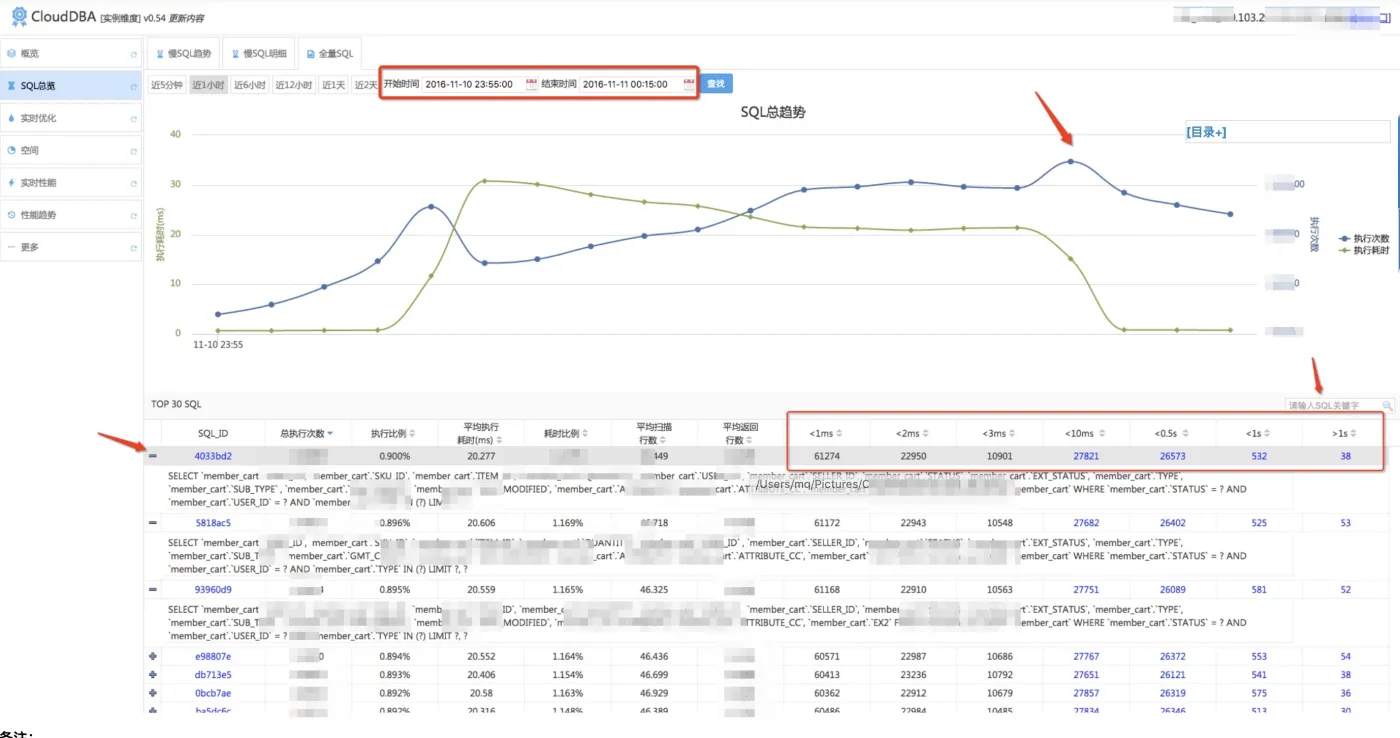Open calendar picker for 结束时间

tap(689, 84)
